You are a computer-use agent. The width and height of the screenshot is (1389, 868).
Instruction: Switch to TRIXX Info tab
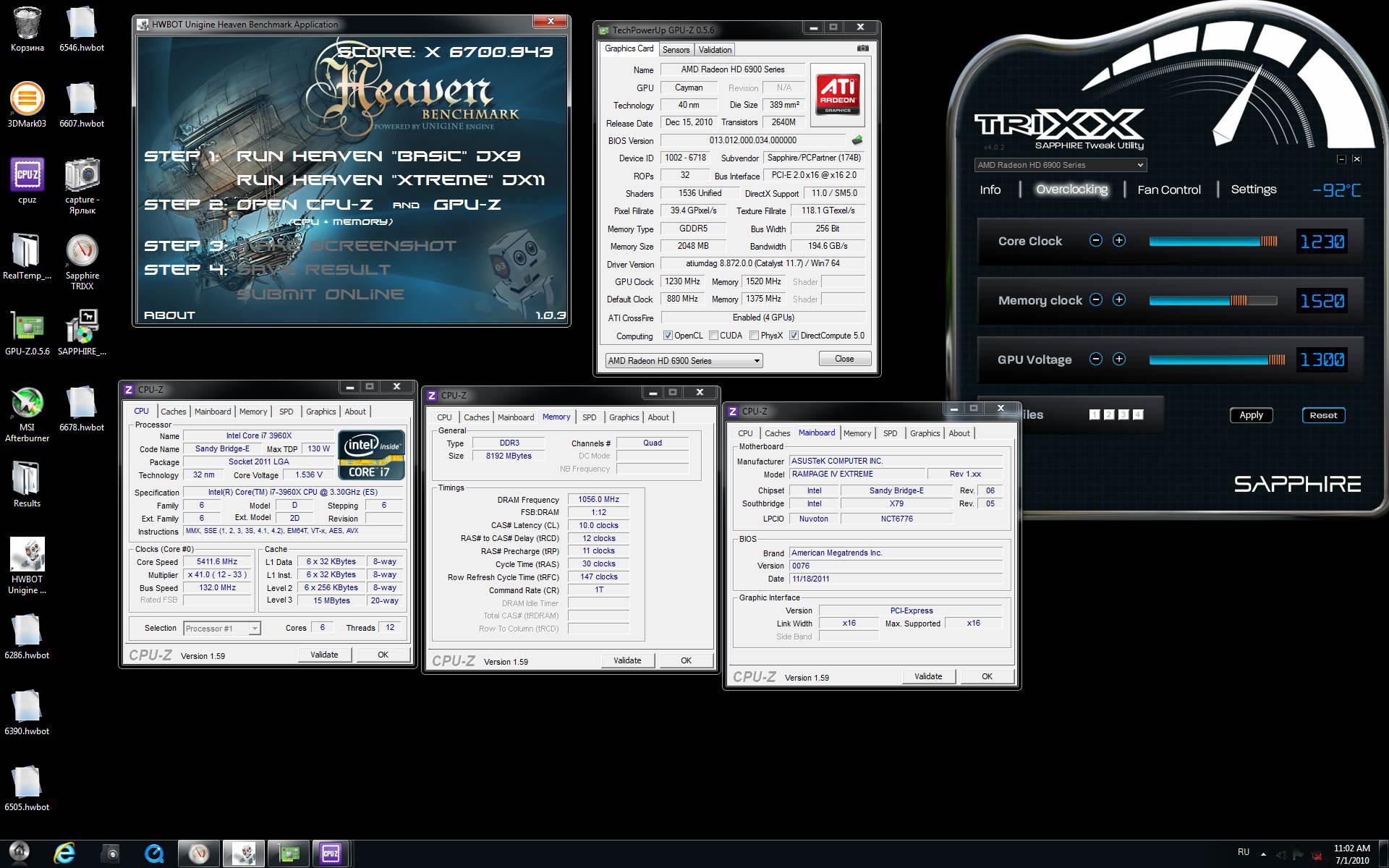(990, 190)
